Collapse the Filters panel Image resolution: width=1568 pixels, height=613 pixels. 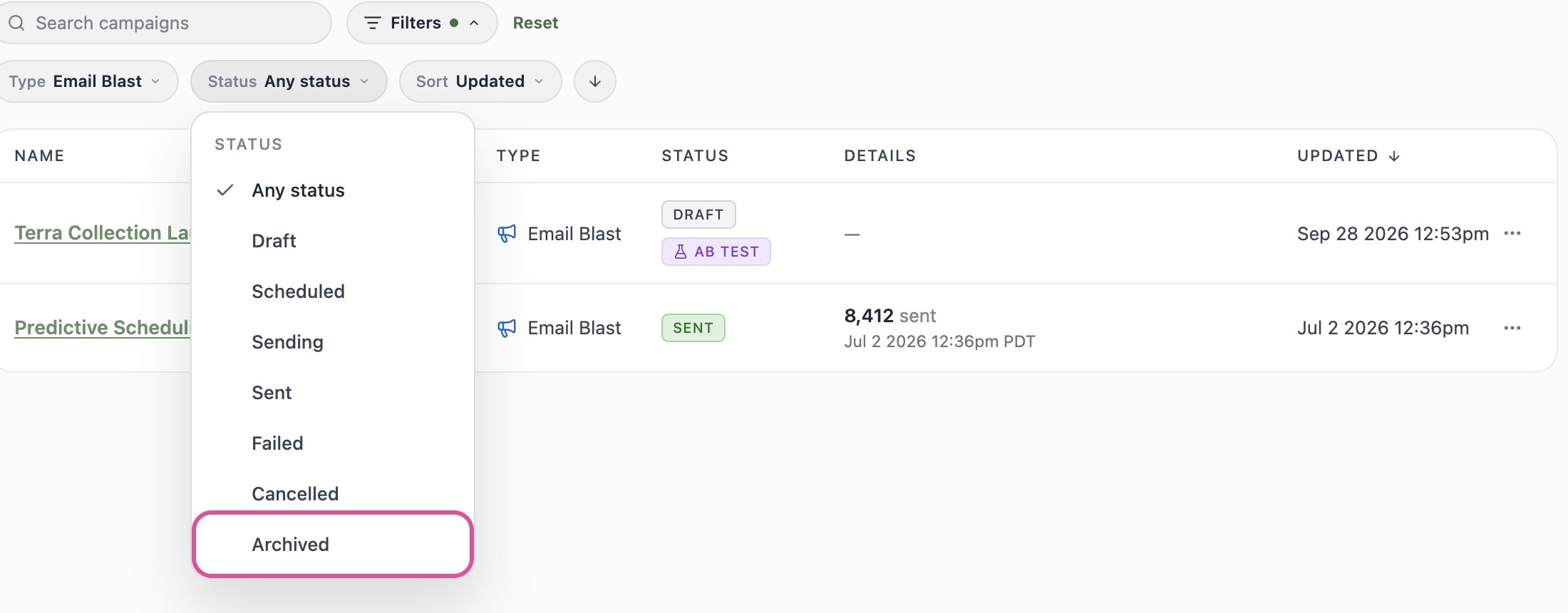[x=421, y=23]
